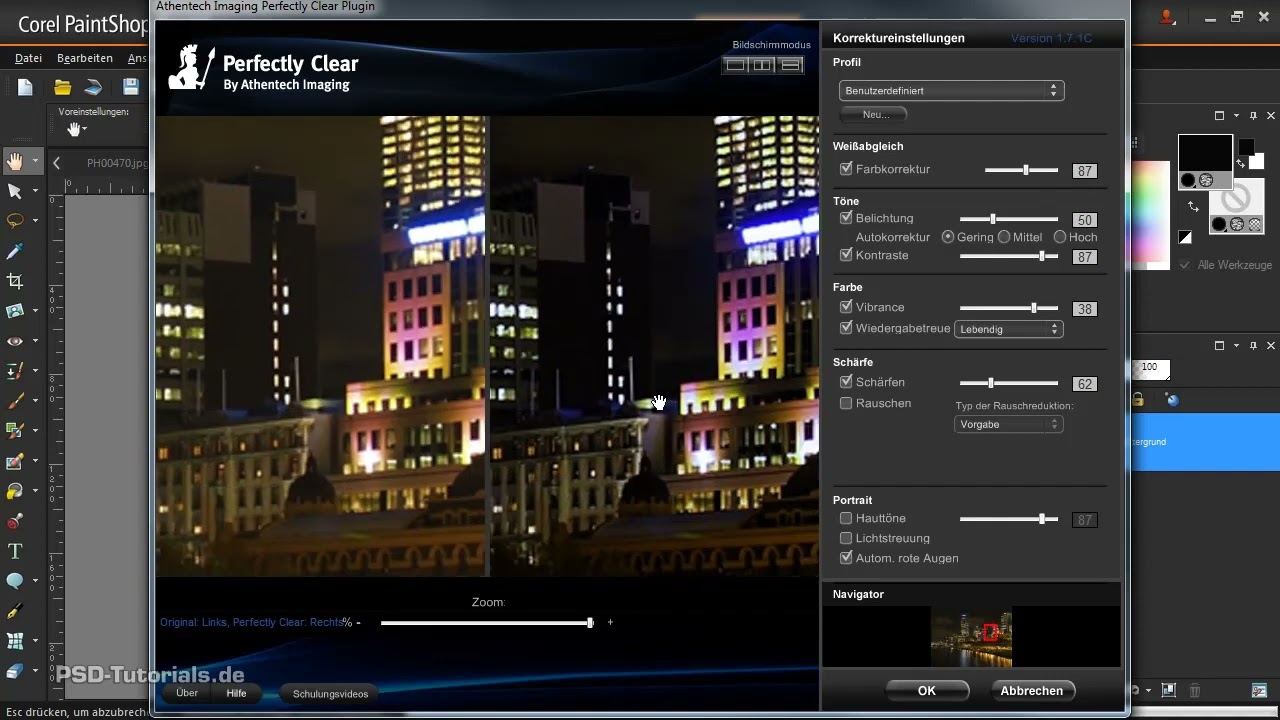This screenshot has height=720, width=1280.
Task: Select the Pan hand tool
Action: coord(15,161)
